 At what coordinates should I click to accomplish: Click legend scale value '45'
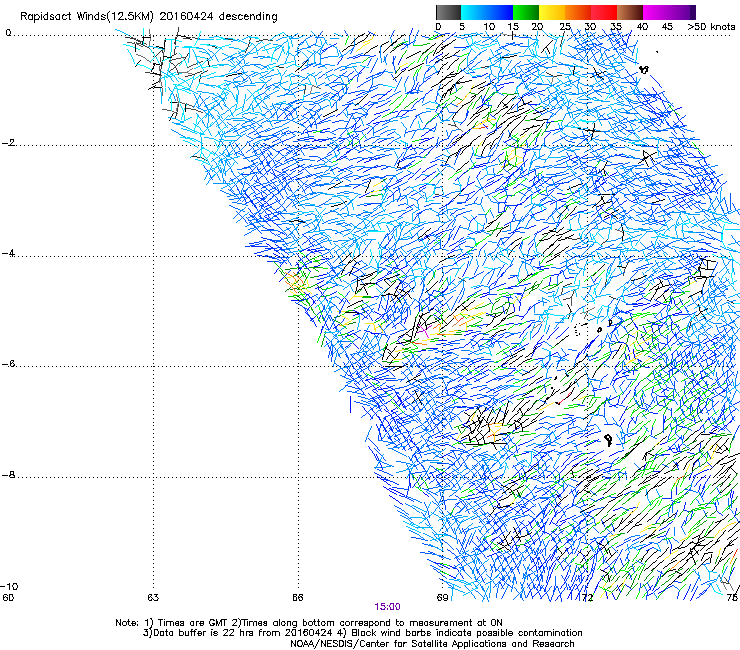[x=667, y=27]
